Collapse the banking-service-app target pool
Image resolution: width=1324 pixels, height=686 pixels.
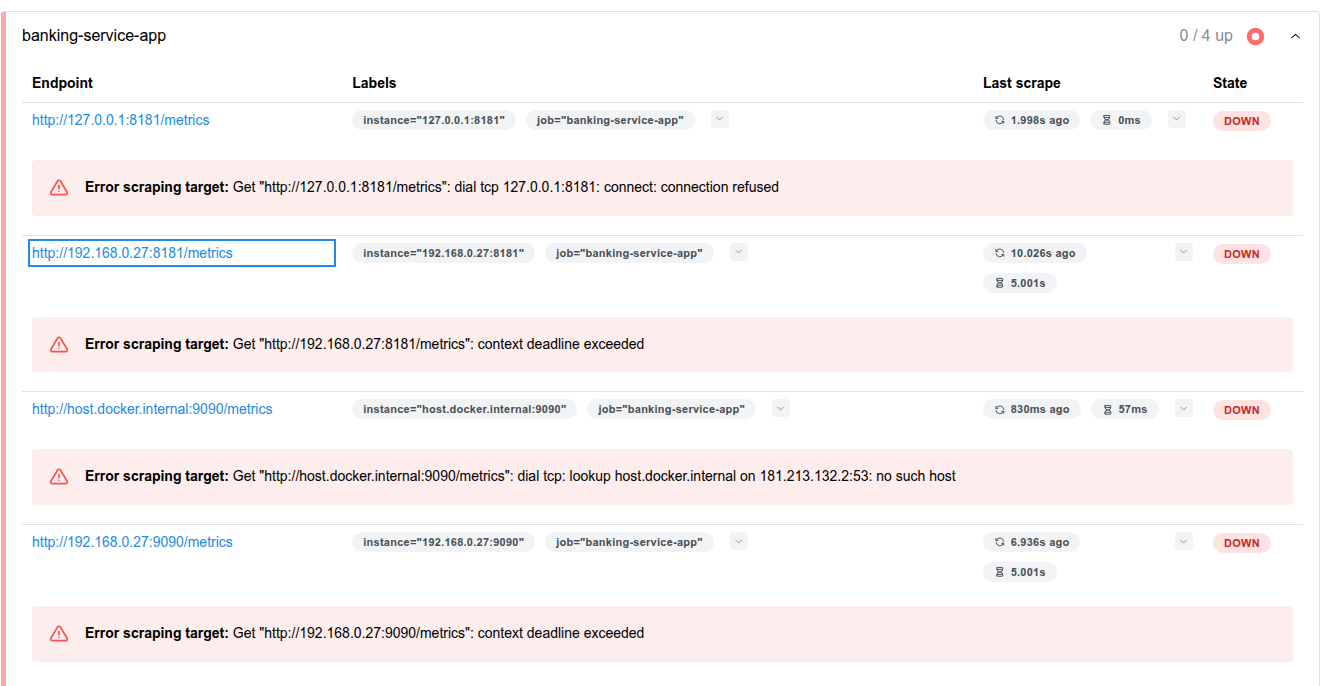pyautogui.click(x=1295, y=36)
